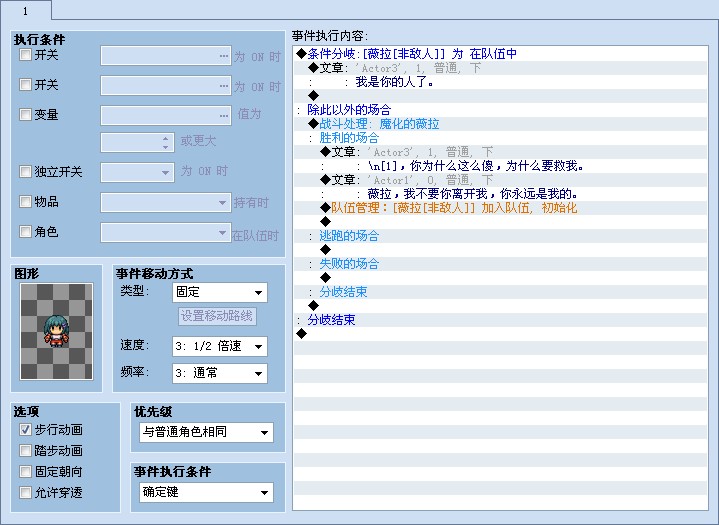Select the 文章 'Actor1', 0, 普通 line
The image size is (719, 525).
pyautogui.click(x=500, y=180)
